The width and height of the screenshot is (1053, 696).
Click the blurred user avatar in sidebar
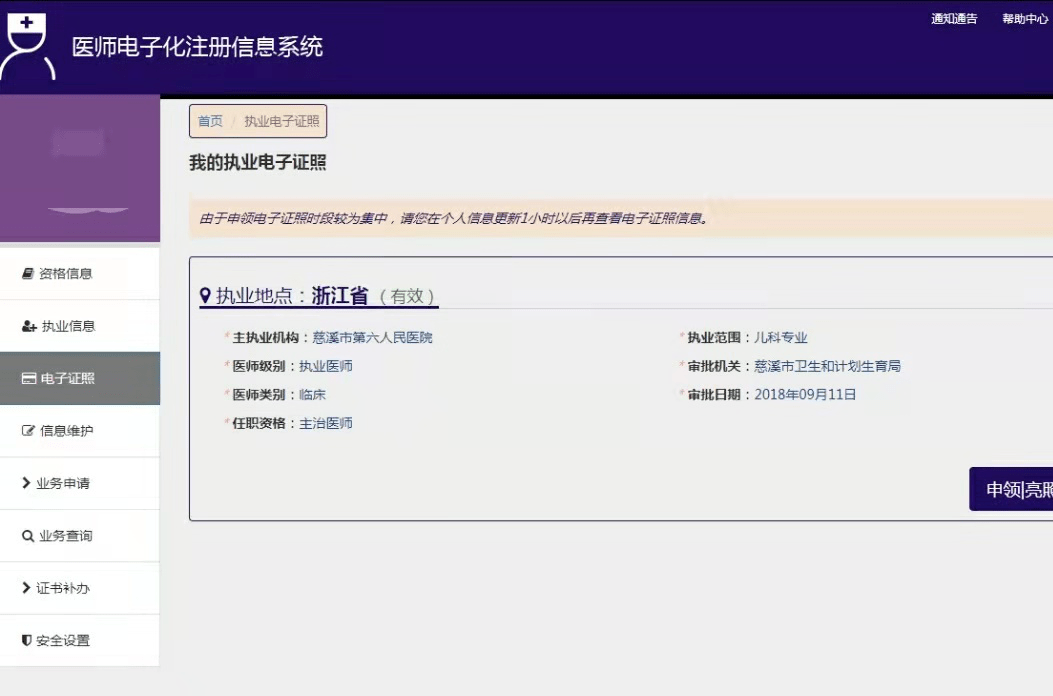point(78,143)
